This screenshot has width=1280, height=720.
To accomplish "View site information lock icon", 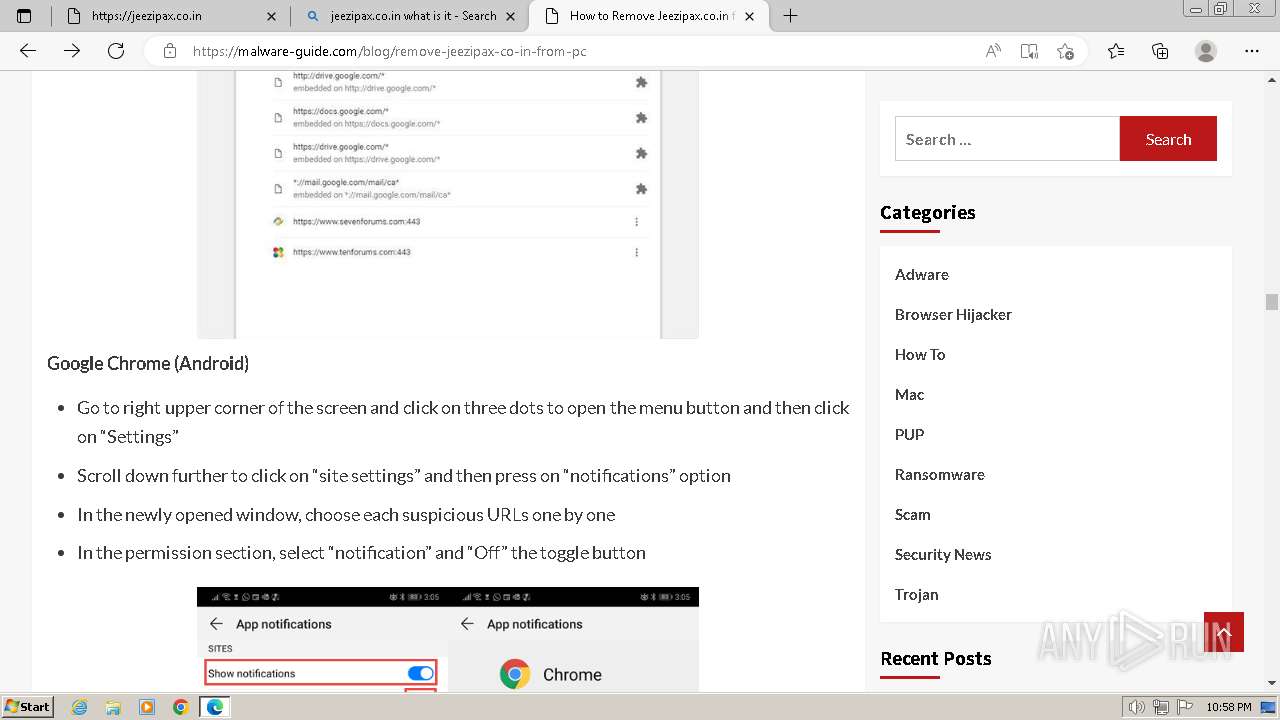I will pos(170,51).
